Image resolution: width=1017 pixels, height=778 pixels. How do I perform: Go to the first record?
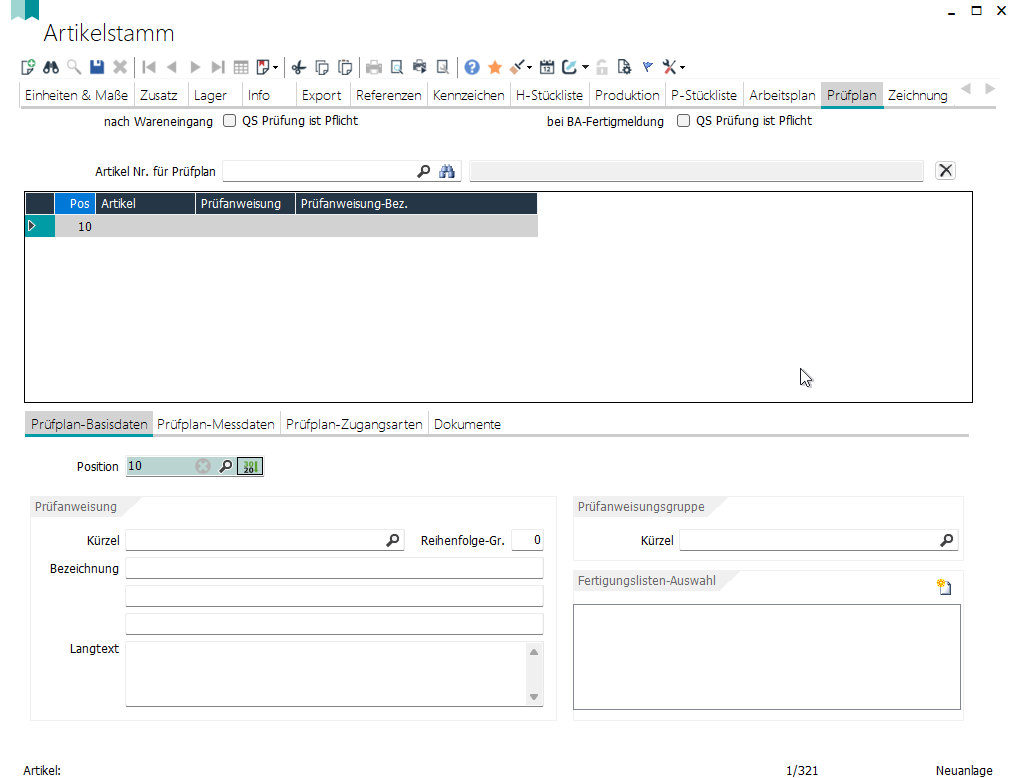149,67
